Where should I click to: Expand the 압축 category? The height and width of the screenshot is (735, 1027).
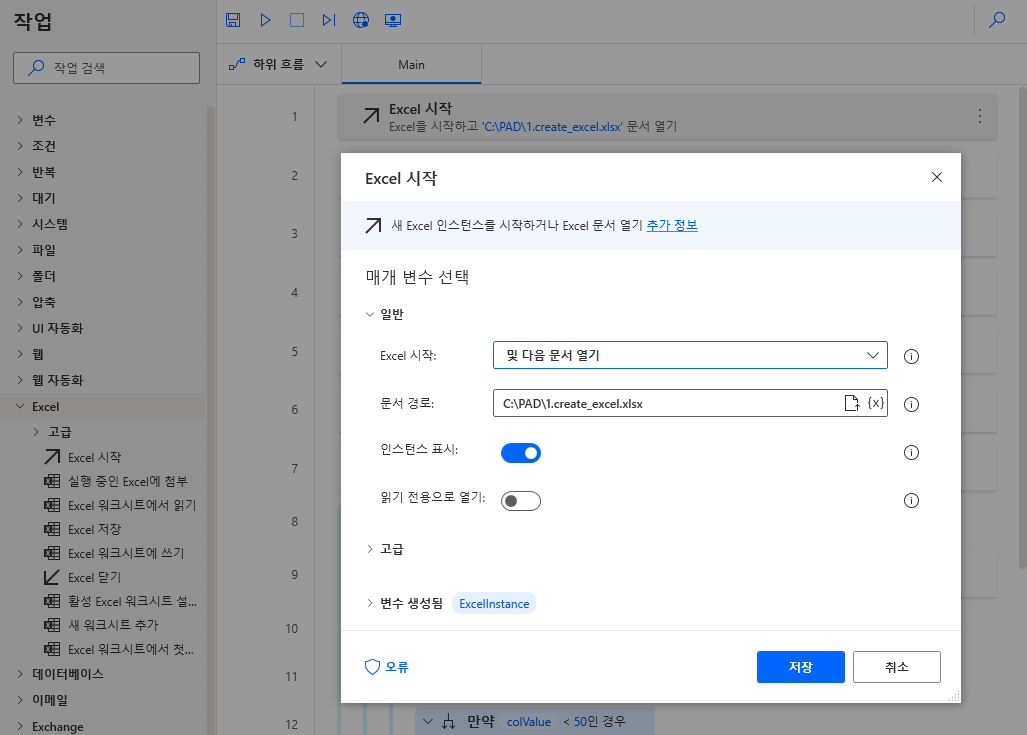click(20, 302)
